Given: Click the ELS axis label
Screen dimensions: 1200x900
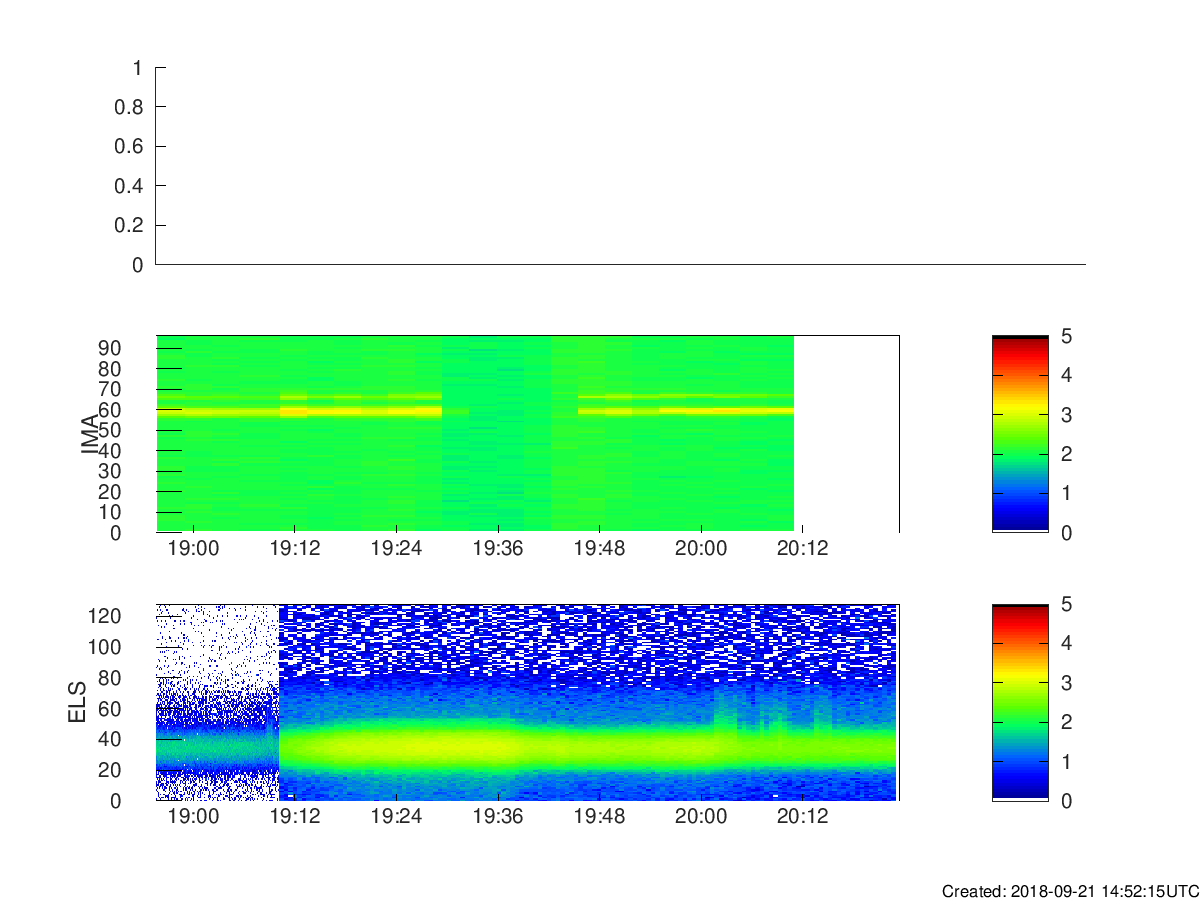Looking at the screenshot, I should pyautogui.click(x=79, y=702).
